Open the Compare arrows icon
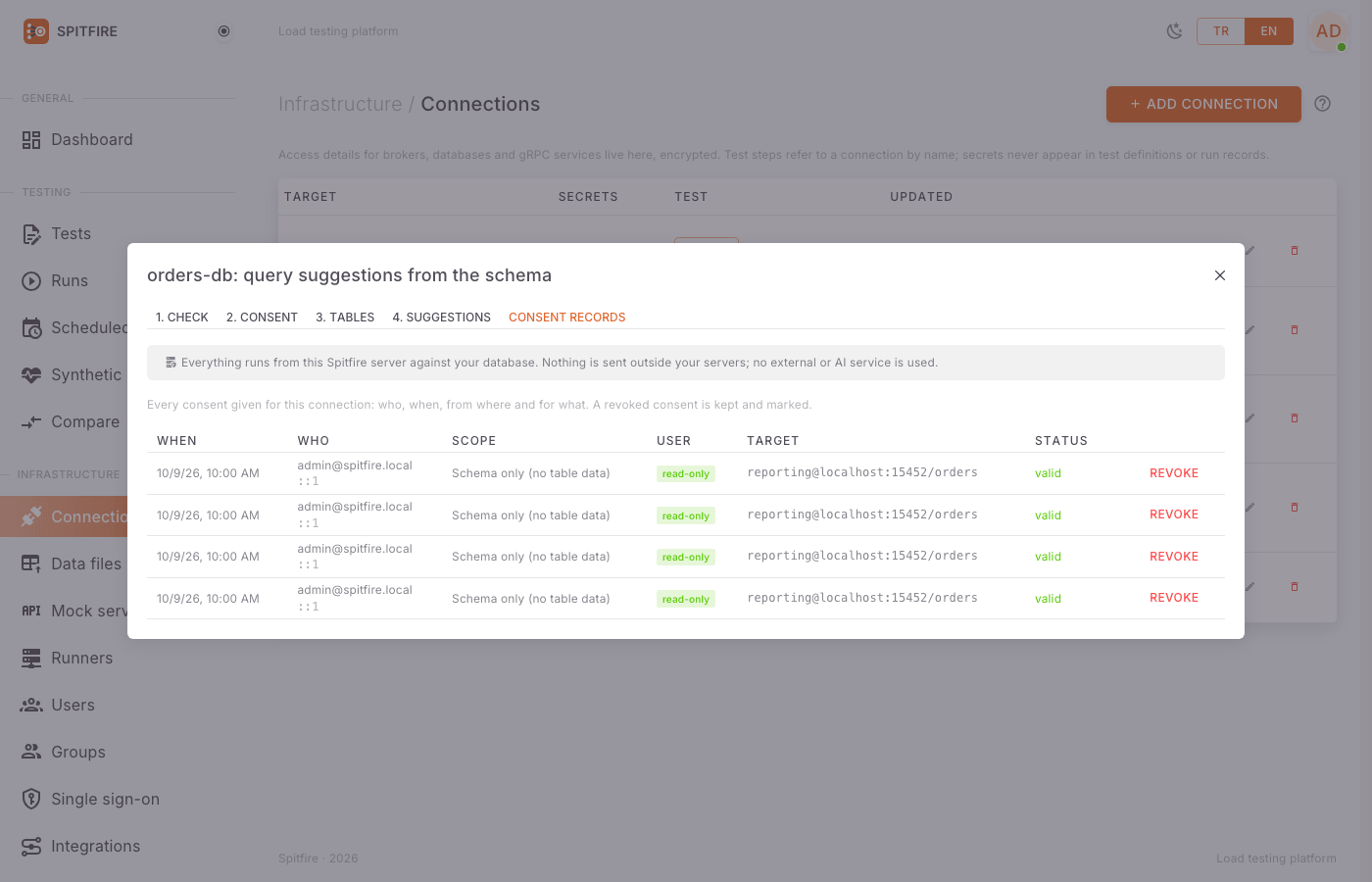 click(31, 422)
